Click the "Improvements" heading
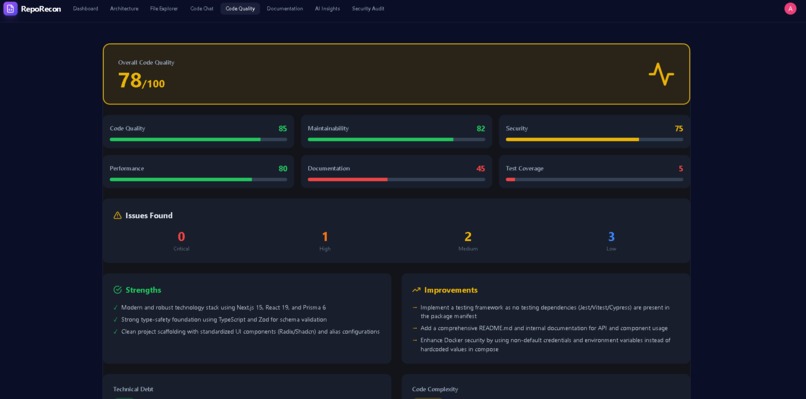The width and height of the screenshot is (806, 399). (x=451, y=290)
